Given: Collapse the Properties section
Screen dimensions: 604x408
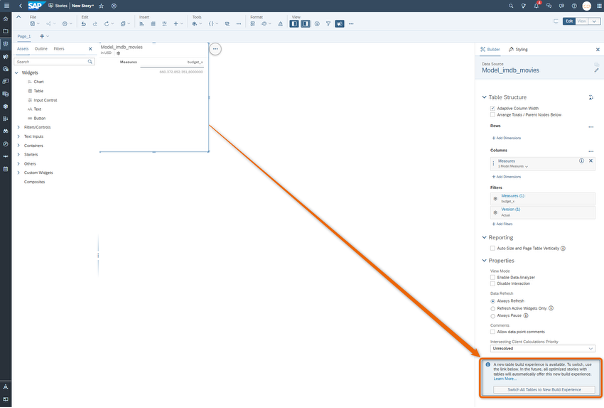Looking at the screenshot, I should click(484, 260).
